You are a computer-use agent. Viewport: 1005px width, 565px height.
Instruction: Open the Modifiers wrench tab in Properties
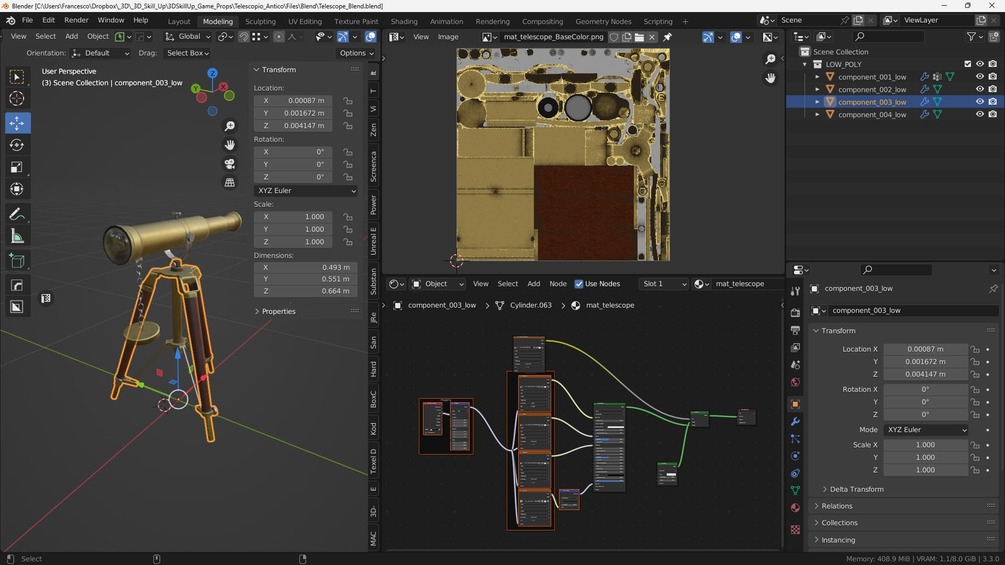795,422
